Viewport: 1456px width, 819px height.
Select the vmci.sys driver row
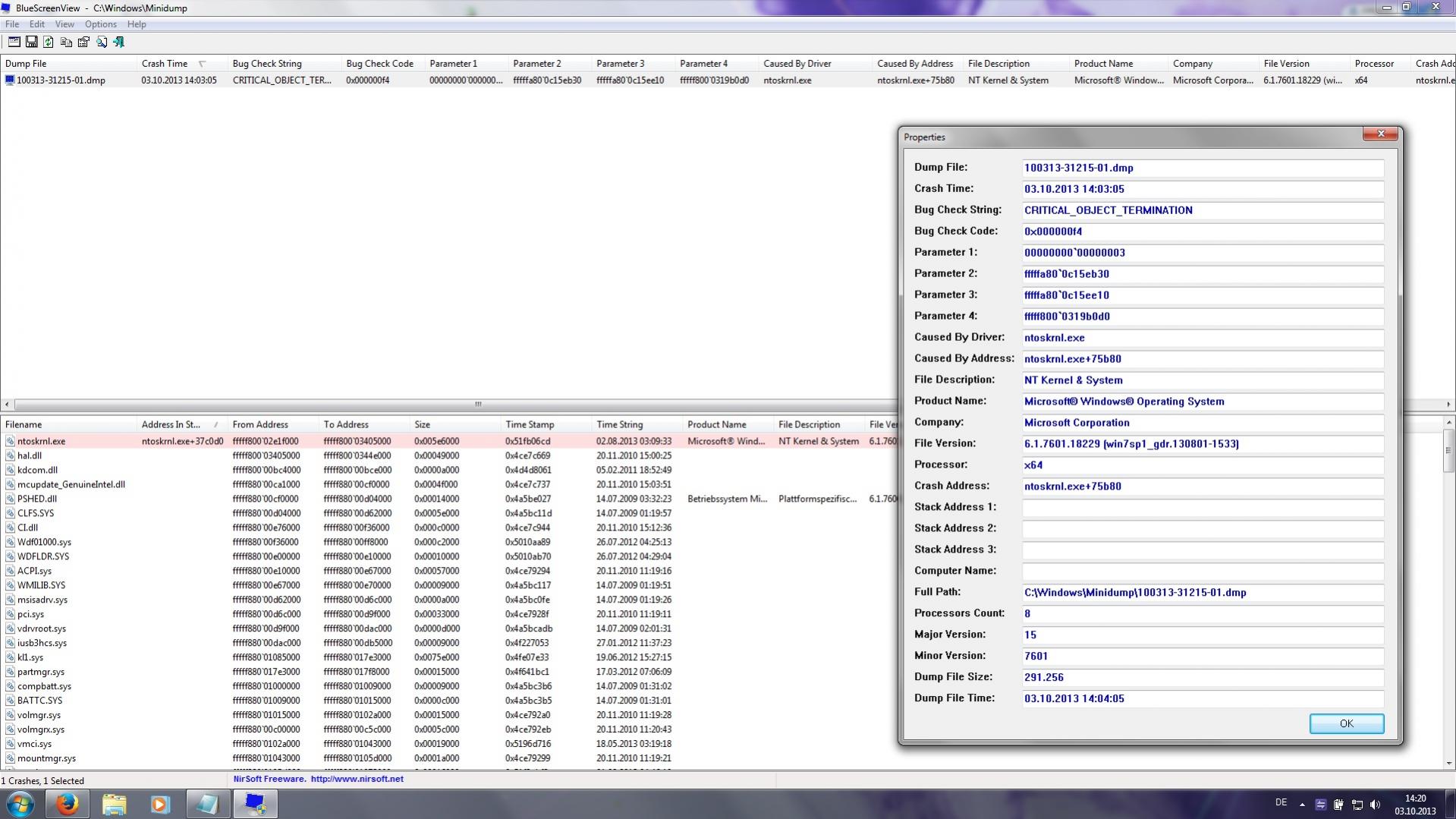(x=450, y=744)
